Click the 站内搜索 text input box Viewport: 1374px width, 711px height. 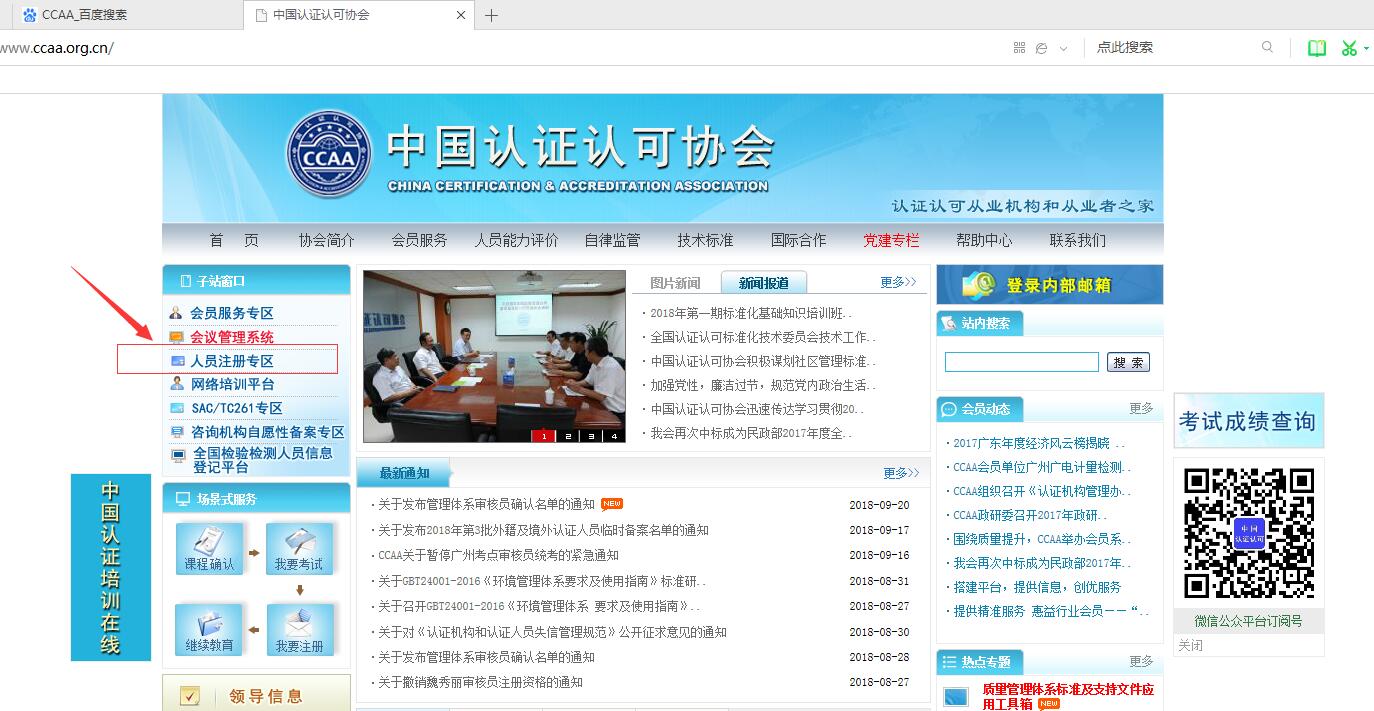(1021, 362)
